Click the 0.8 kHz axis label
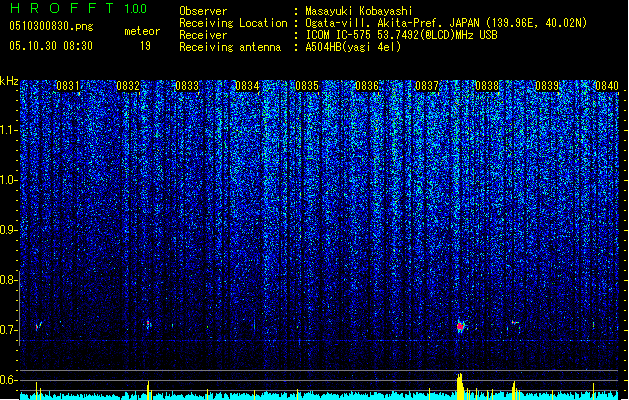 8,280
